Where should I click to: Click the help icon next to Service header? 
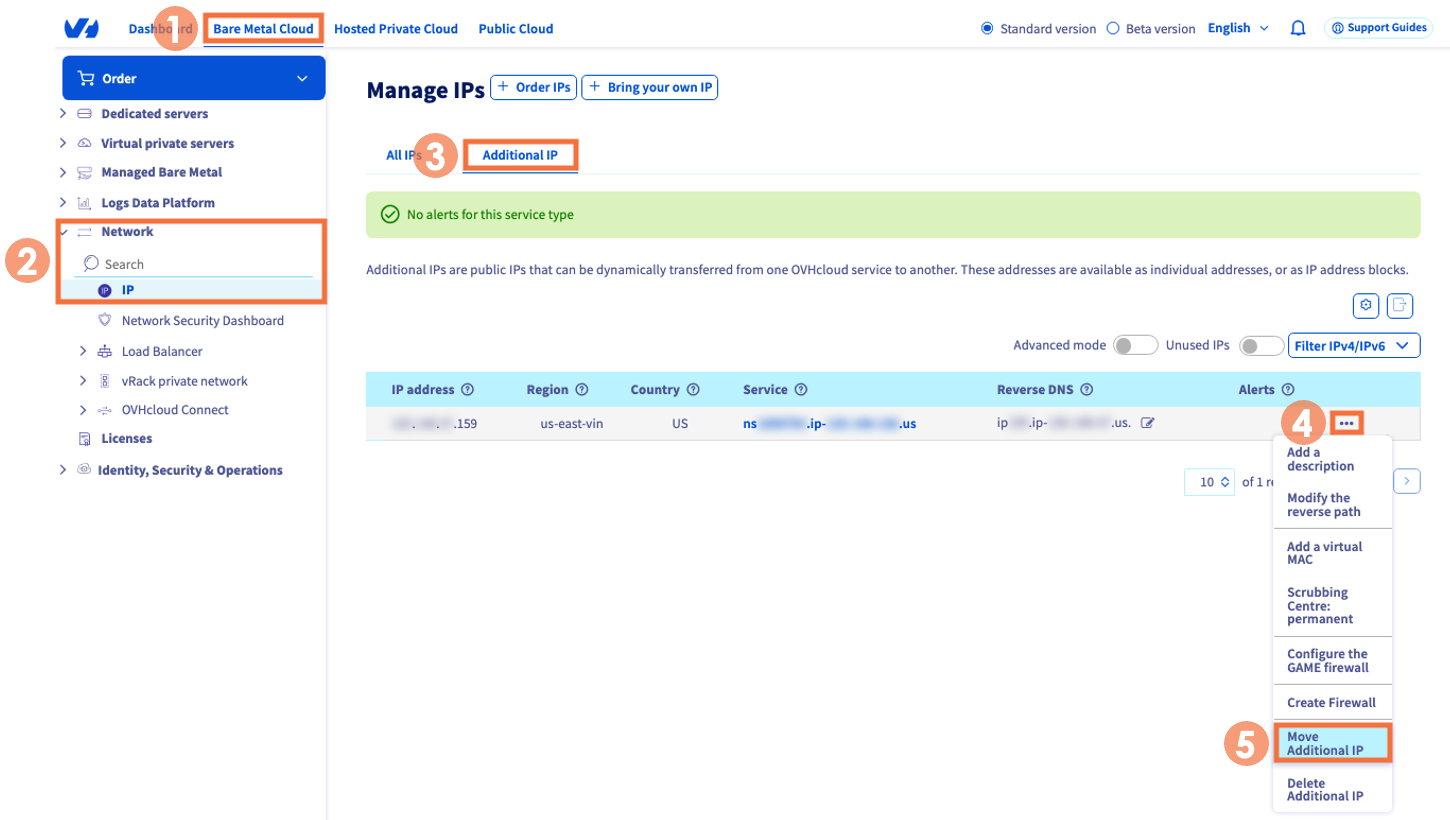[801, 390]
